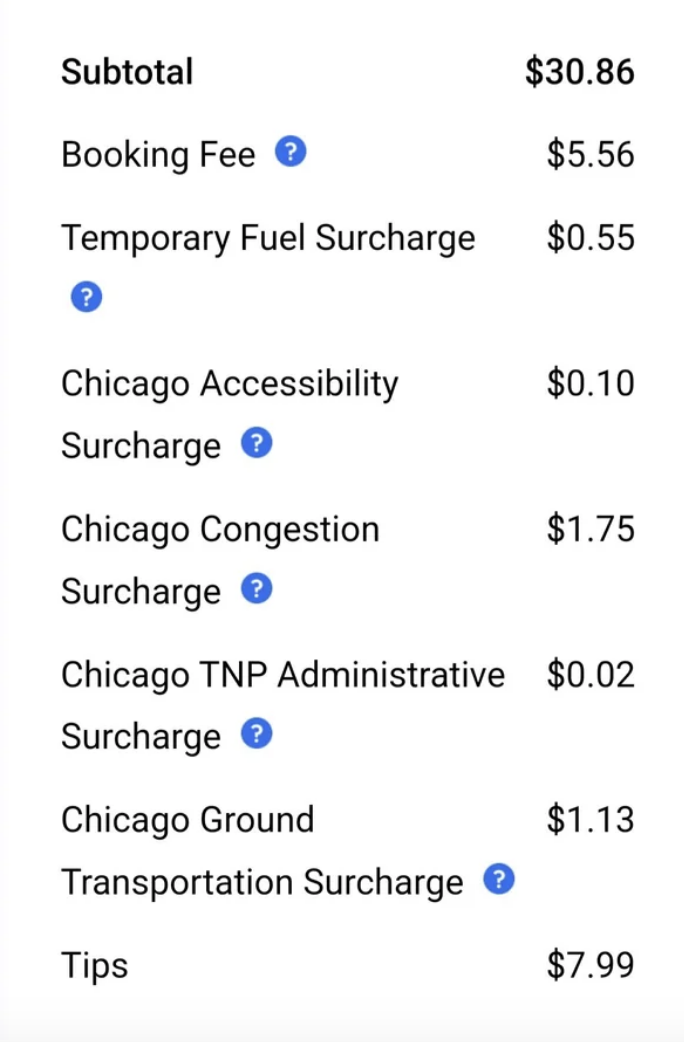Click Chicago Congestion Surcharge label text

[x=220, y=529]
